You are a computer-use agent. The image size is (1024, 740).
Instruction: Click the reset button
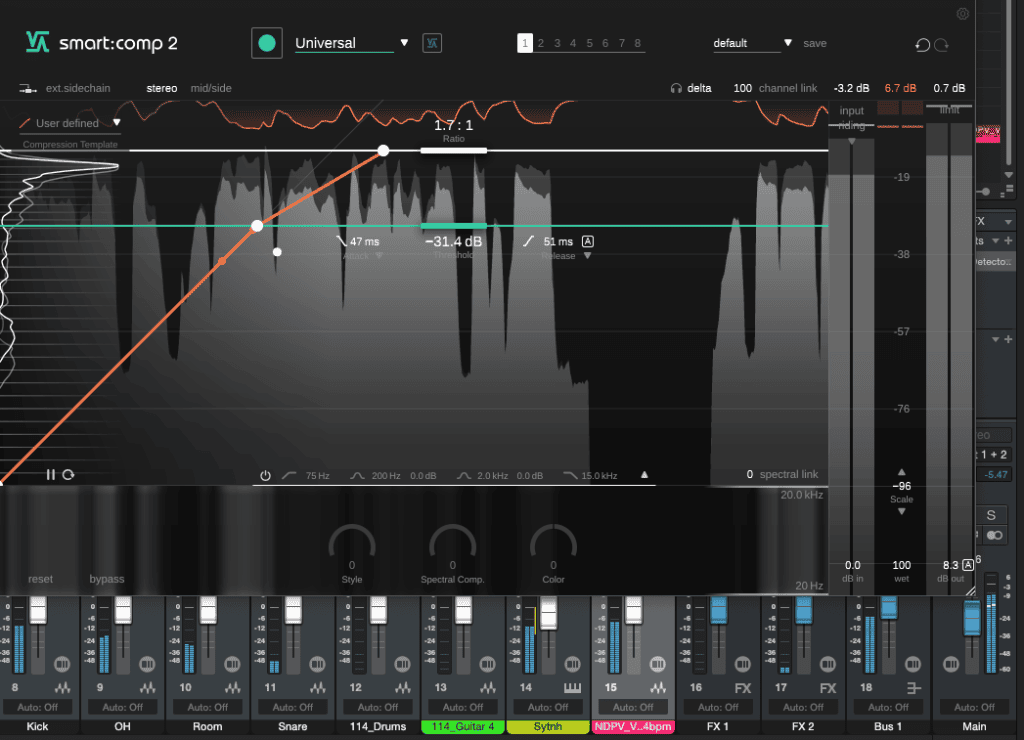40,579
